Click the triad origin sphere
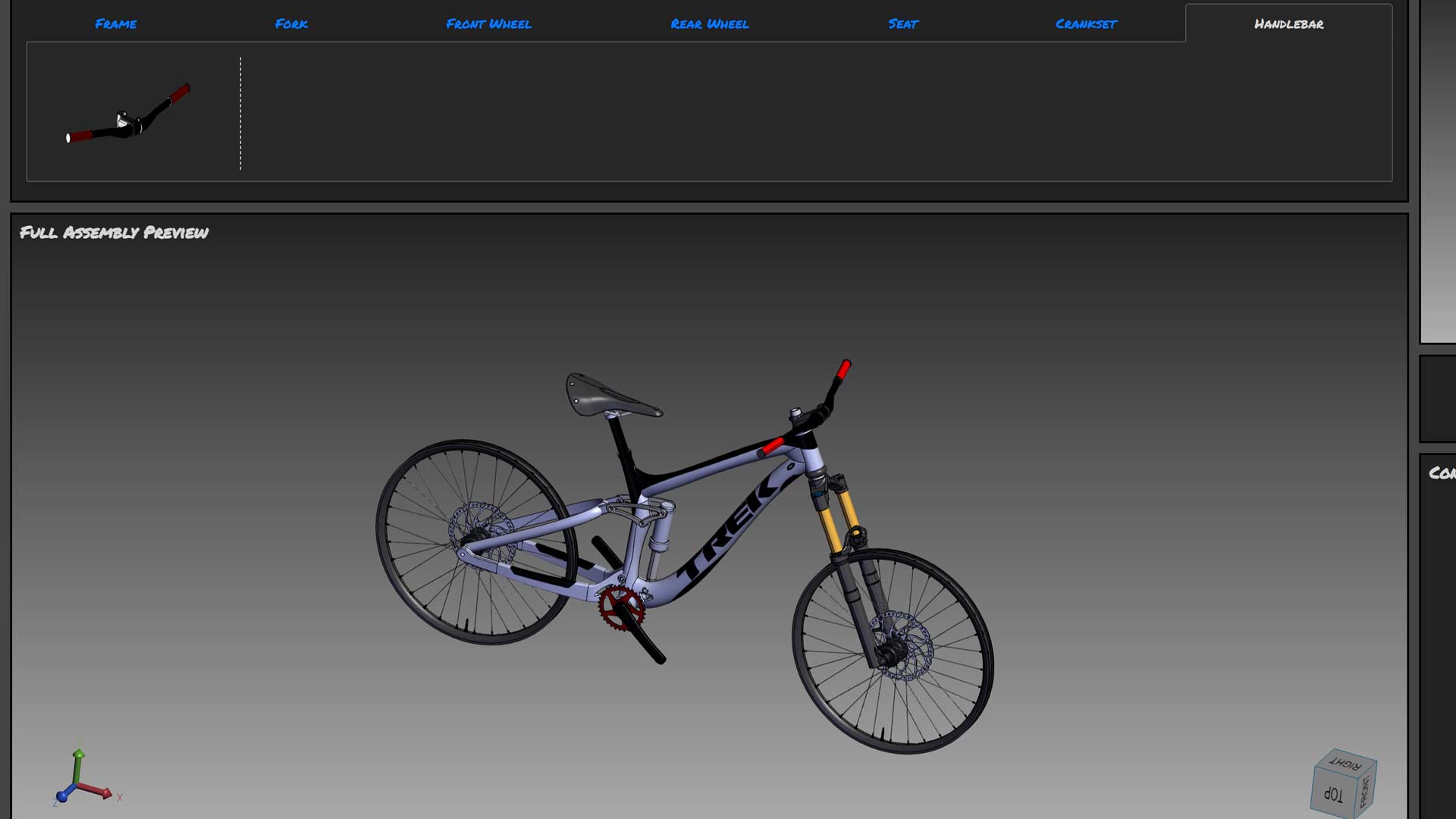Screen dimensions: 1456x819 (77, 785)
